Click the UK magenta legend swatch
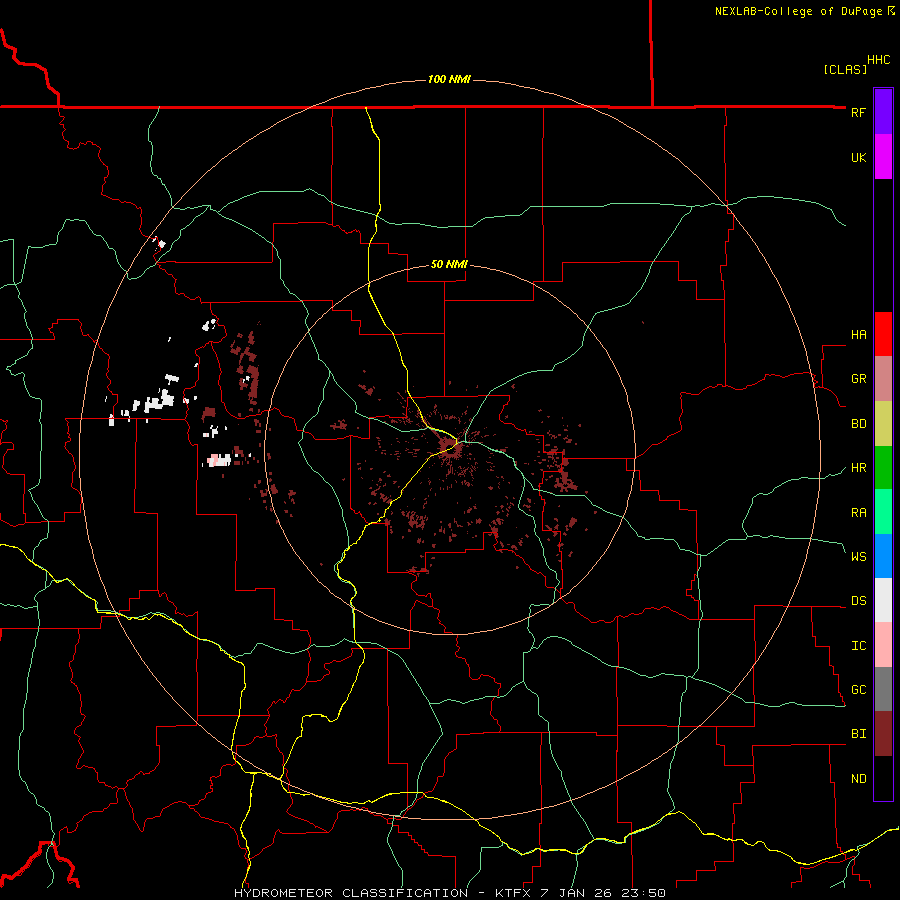The height and width of the screenshot is (900, 900). 883,157
